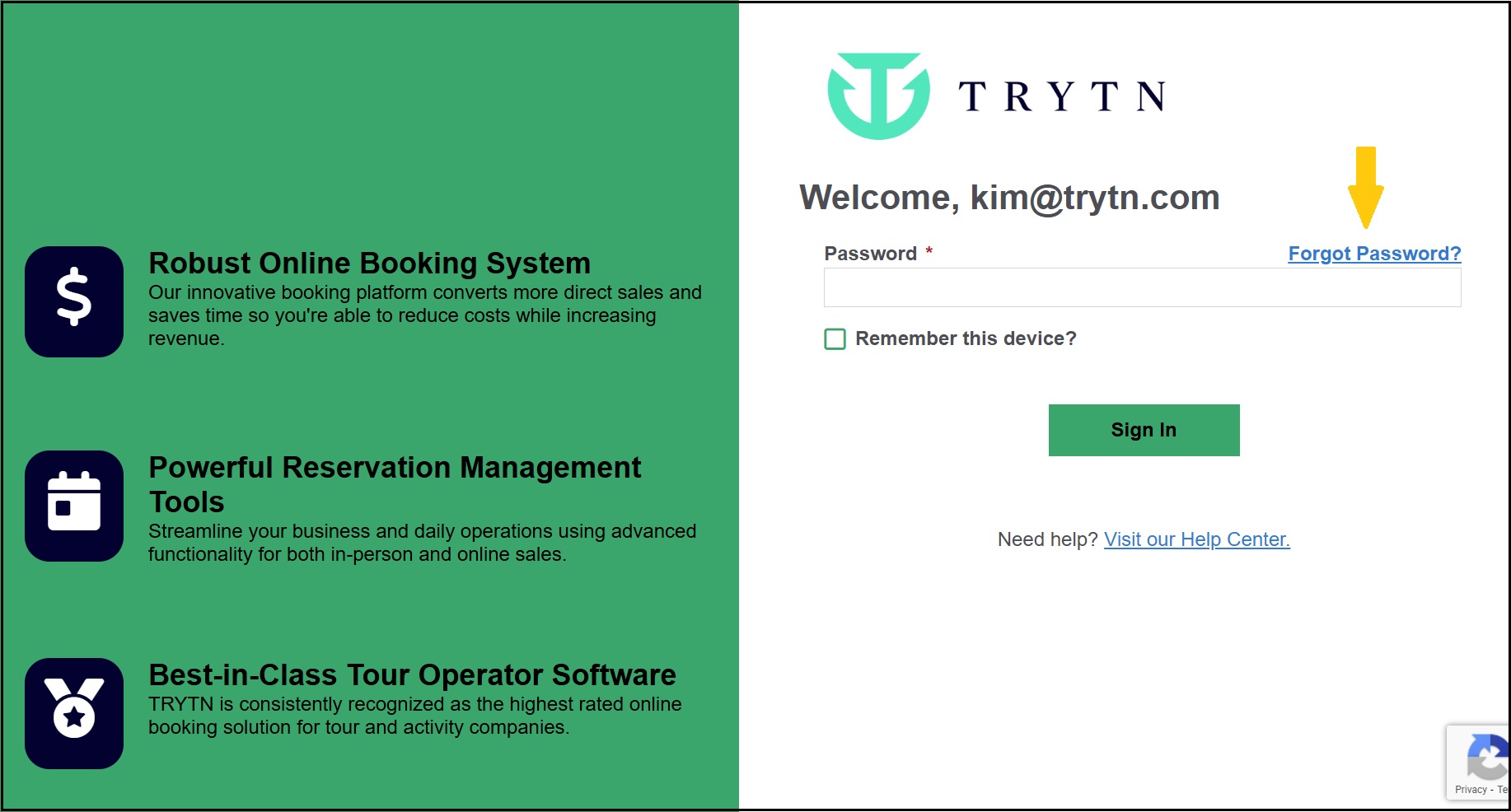Open the Forgot Password link
Image resolution: width=1511 pixels, height=812 pixels.
(x=1374, y=254)
